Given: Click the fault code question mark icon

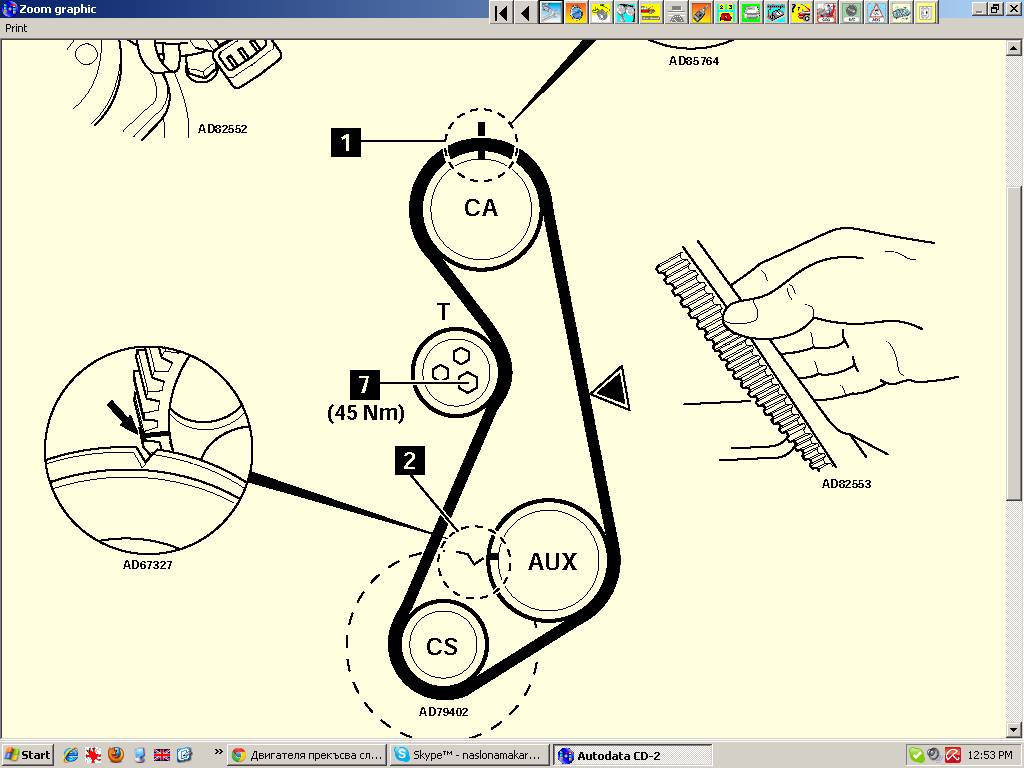Looking at the screenshot, I should (801, 12).
